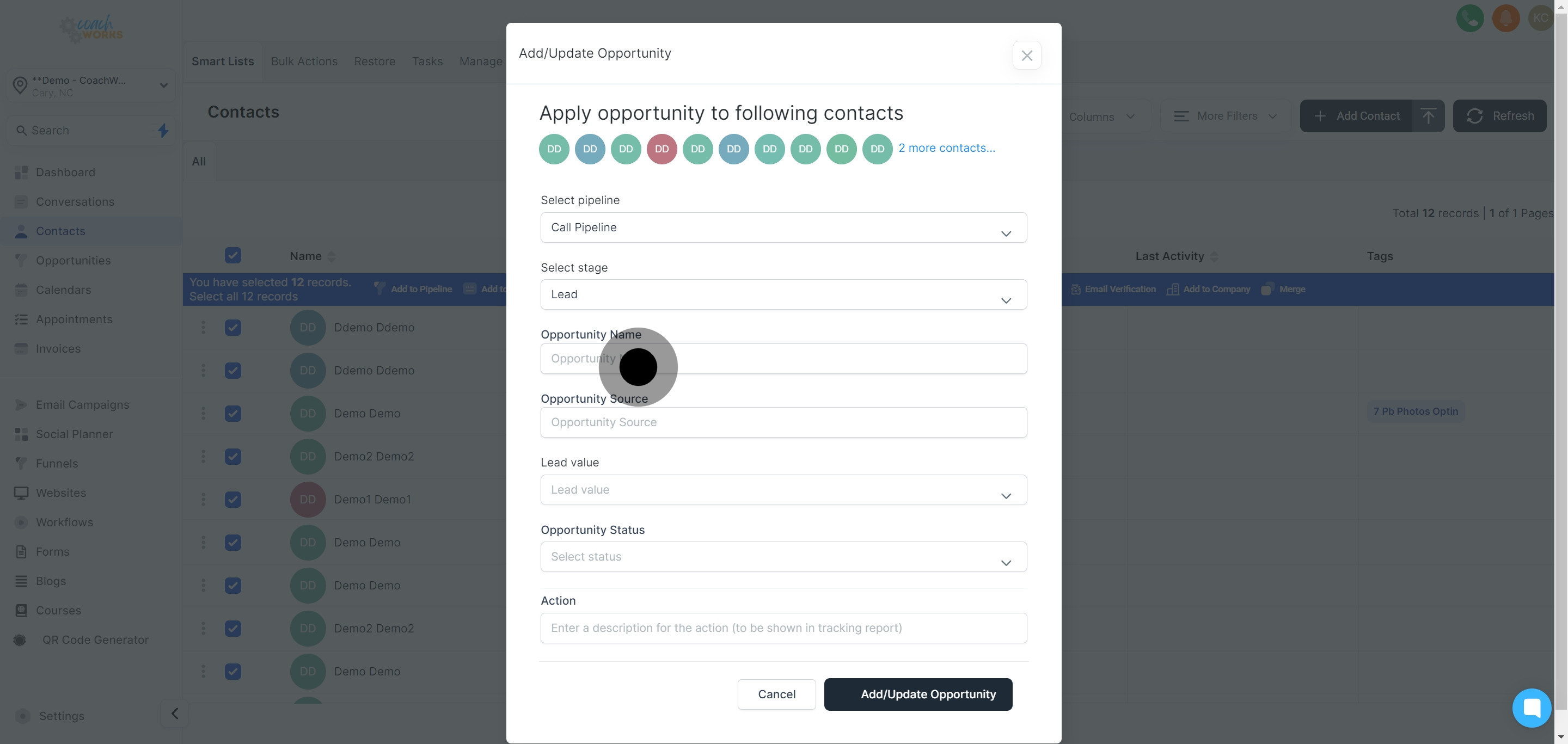Click the Opportunity Source input field

[x=783, y=422]
